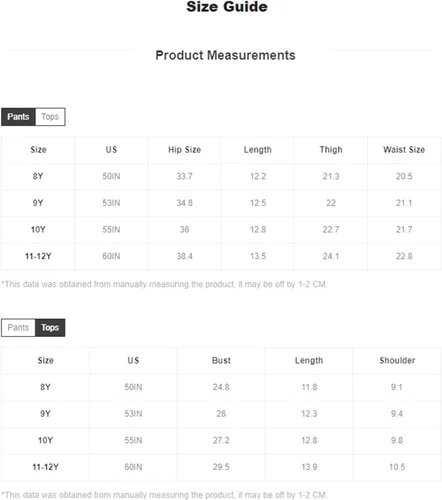Viewport: 442px width, 500px height.
Task: Click the Hip Size column header
Action: tap(184, 150)
